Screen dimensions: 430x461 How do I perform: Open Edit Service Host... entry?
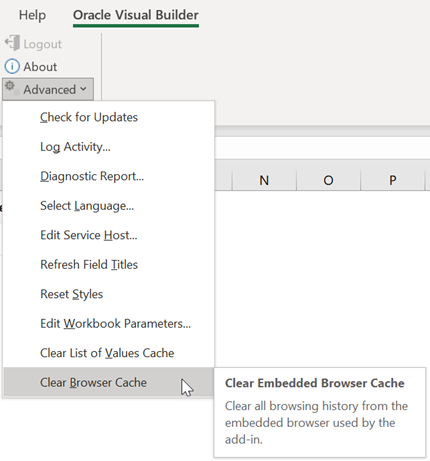(108, 235)
